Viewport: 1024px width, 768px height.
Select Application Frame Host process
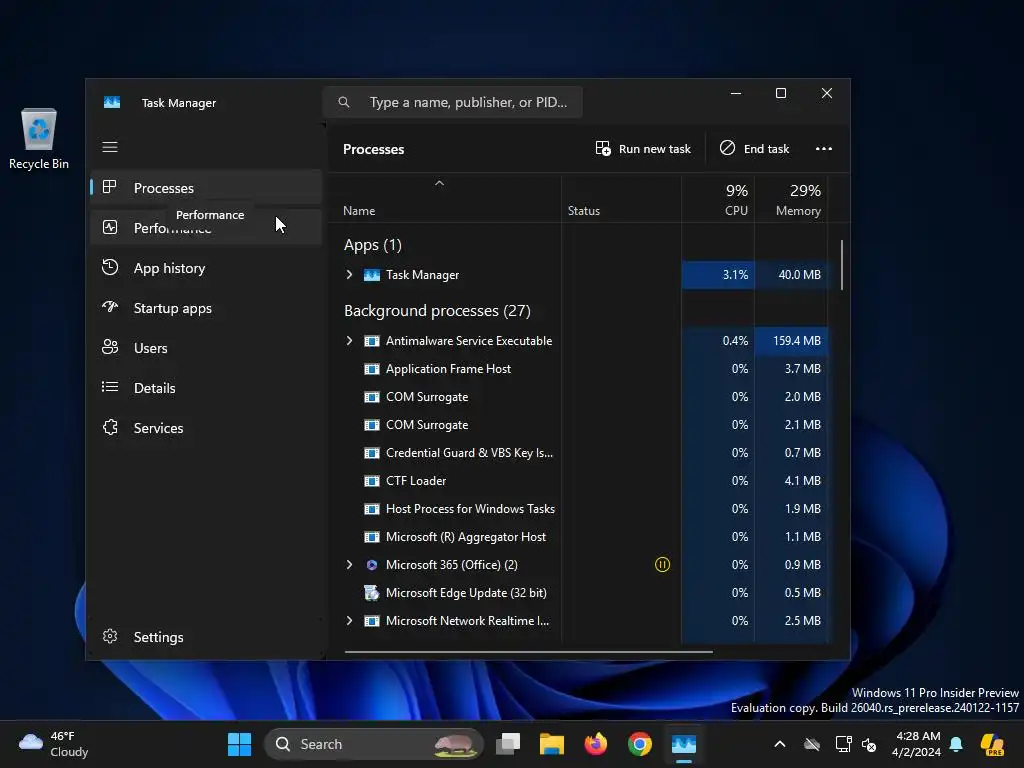point(448,369)
